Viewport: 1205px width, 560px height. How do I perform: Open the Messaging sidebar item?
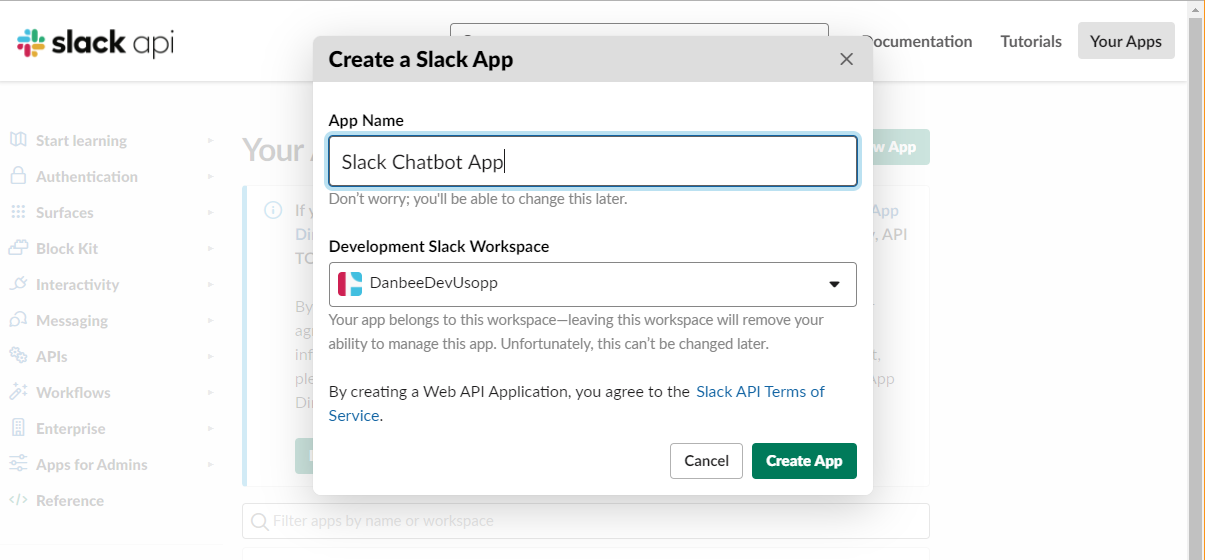click(x=72, y=321)
